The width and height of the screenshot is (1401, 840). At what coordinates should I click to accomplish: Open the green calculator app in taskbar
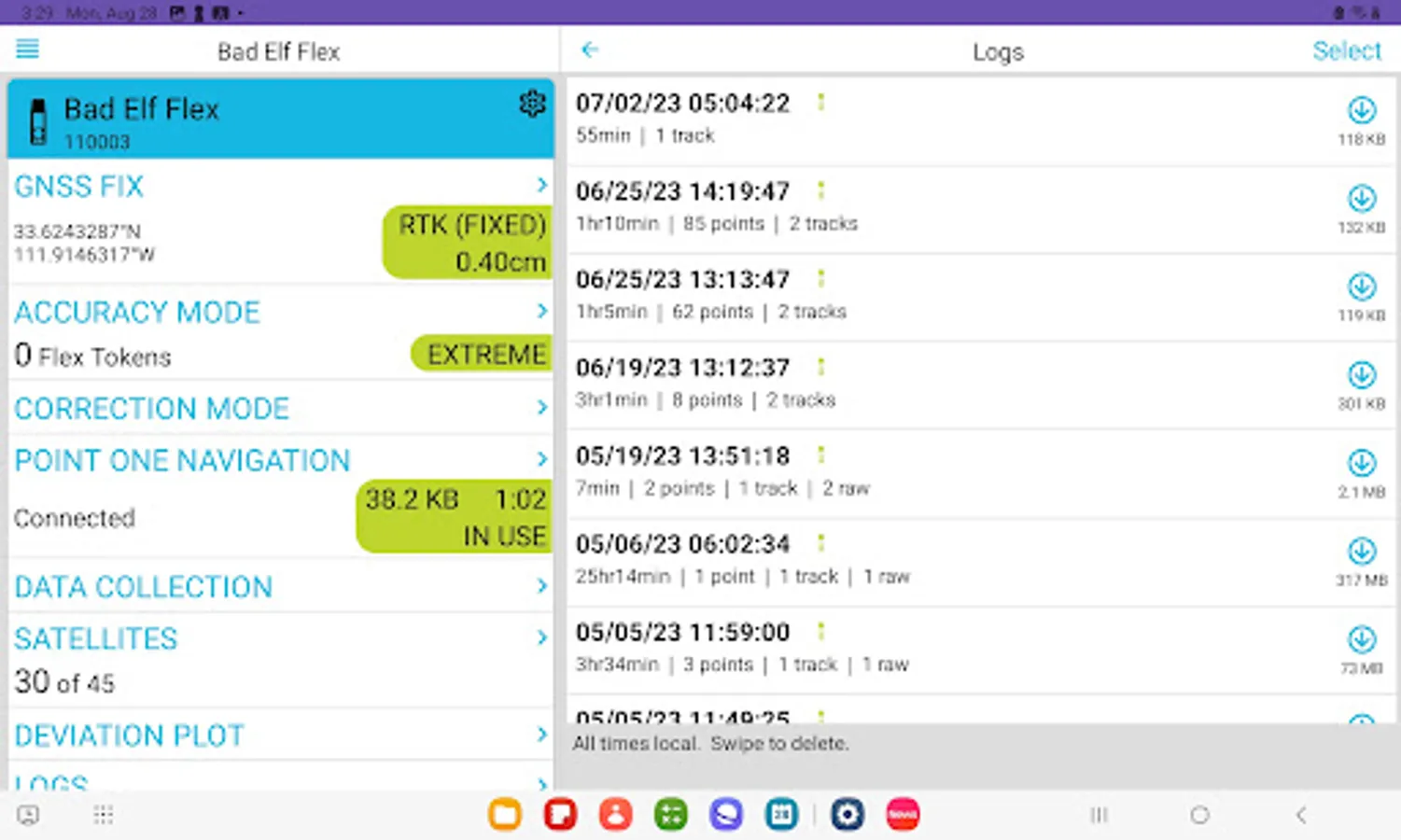click(x=670, y=815)
